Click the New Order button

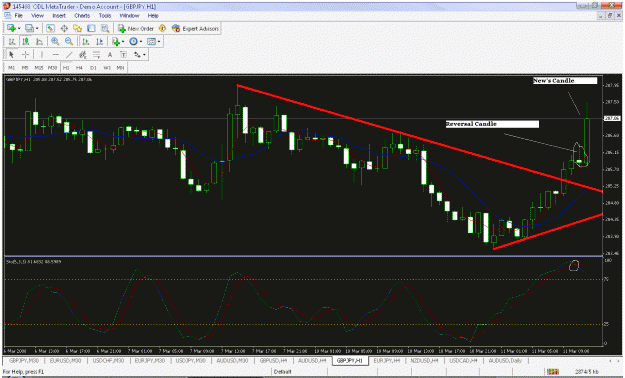pyautogui.click(x=136, y=28)
